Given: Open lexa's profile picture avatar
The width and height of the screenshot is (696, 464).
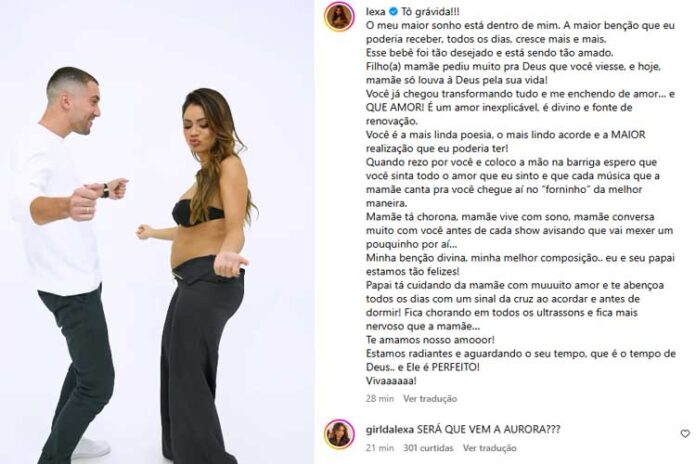Looking at the screenshot, I should (x=340, y=17).
